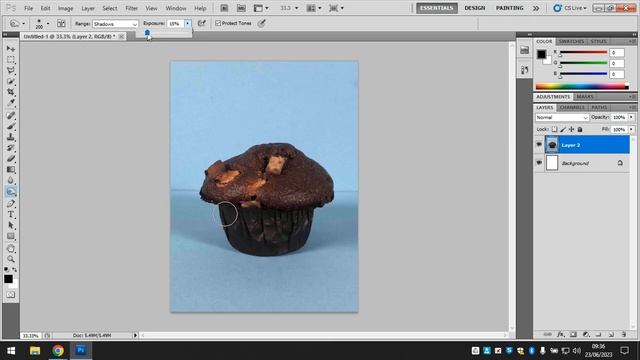Open the File menu

[28, 8]
